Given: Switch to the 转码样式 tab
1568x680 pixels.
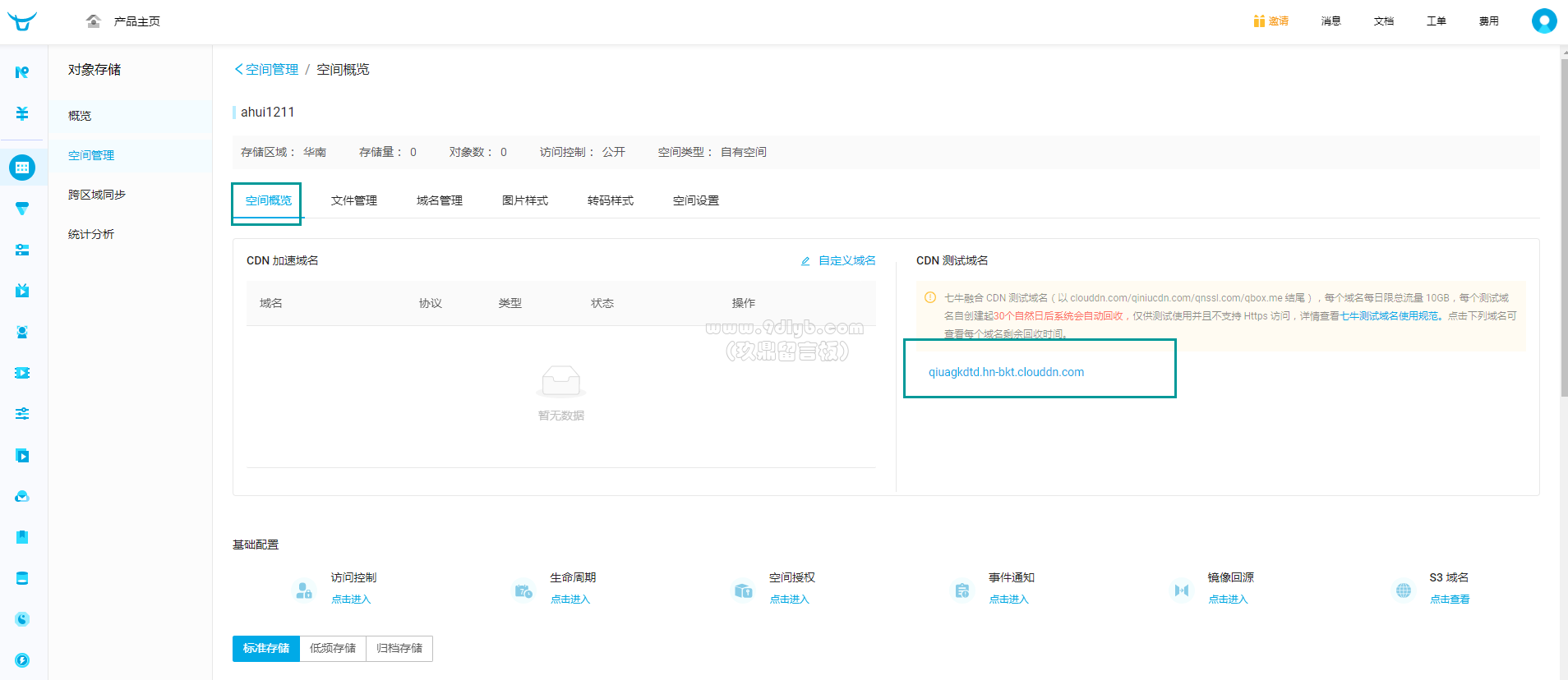Looking at the screenshot, I should (x=611, y=200).
